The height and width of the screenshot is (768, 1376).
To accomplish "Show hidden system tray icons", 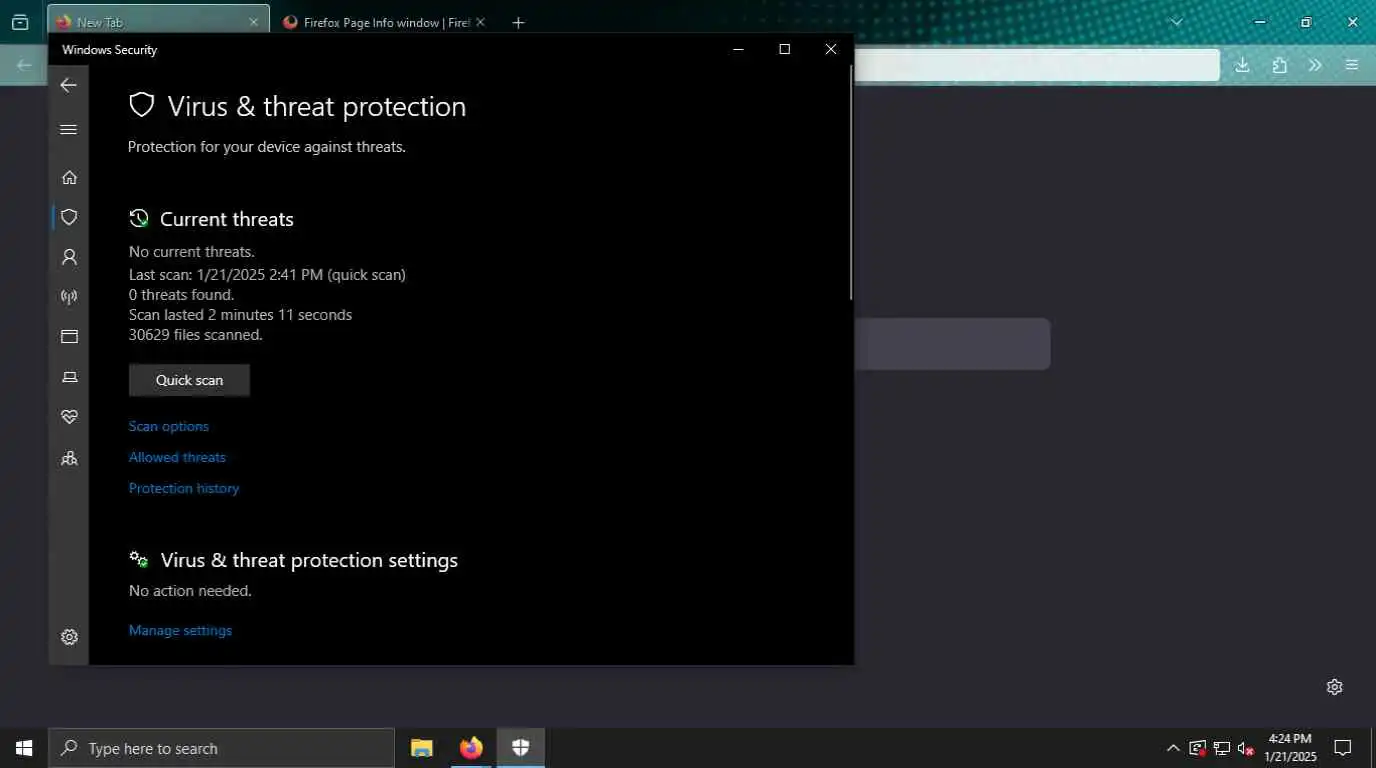I will 1173,748.
